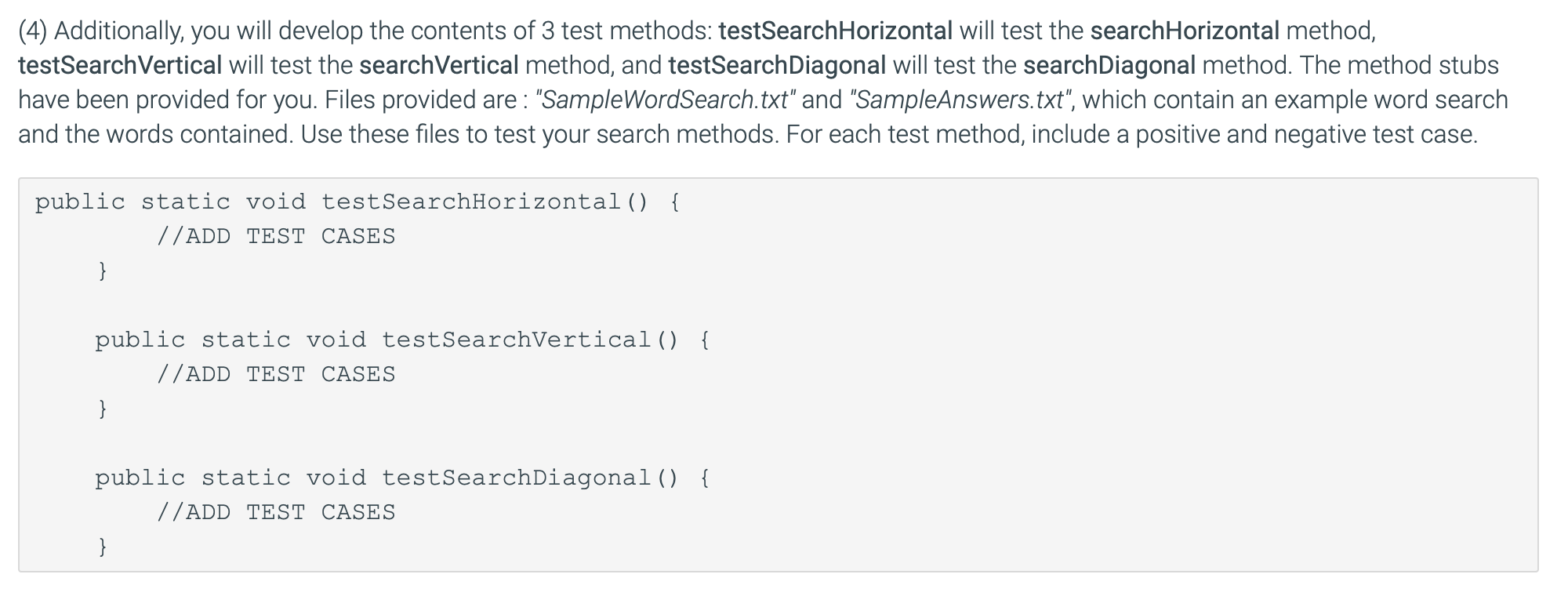Click the "(4)" item number
The image size is (1568, 596).
point(33,31)
